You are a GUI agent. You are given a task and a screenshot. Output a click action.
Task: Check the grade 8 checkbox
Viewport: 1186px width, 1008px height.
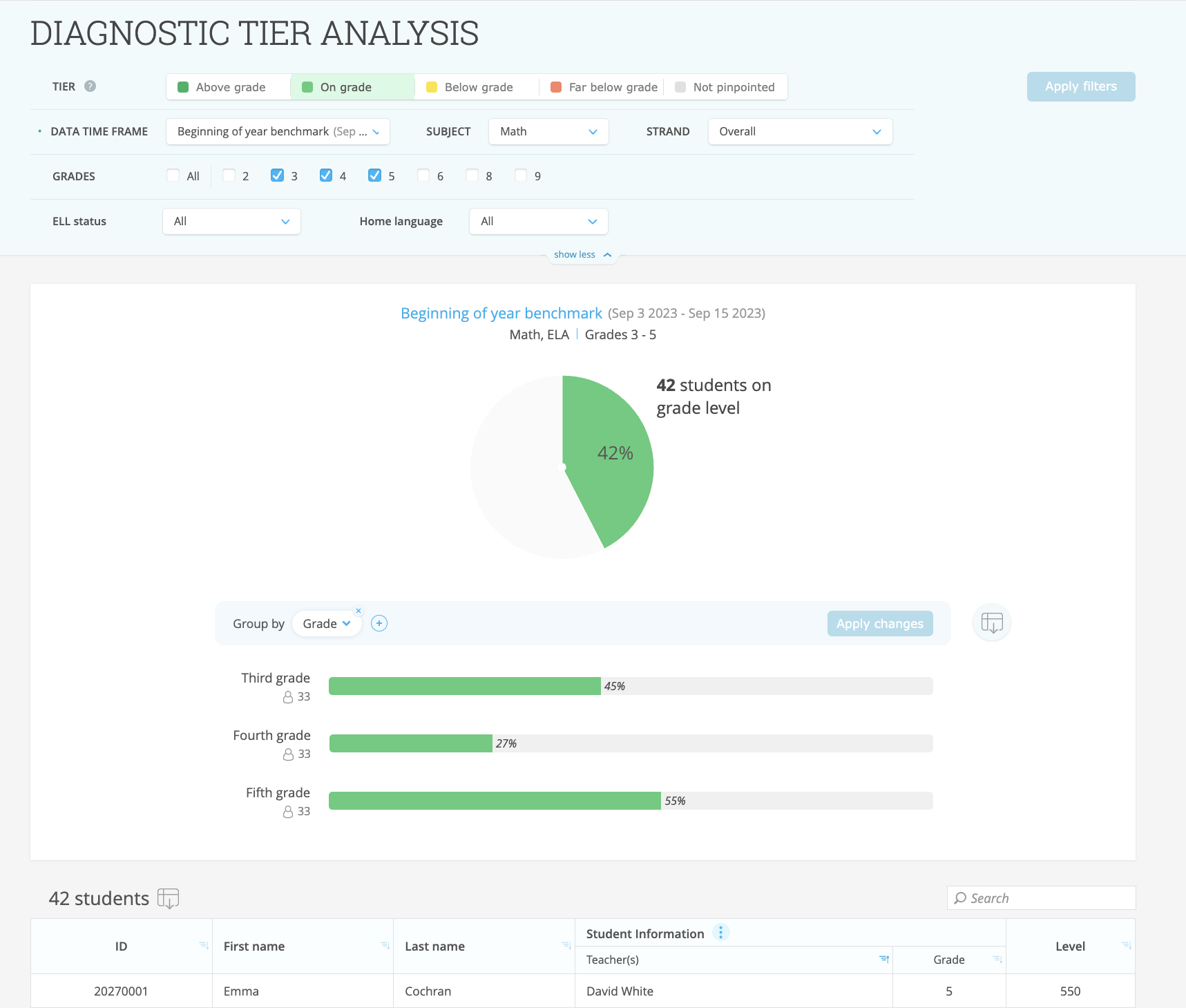coord(472,175)
